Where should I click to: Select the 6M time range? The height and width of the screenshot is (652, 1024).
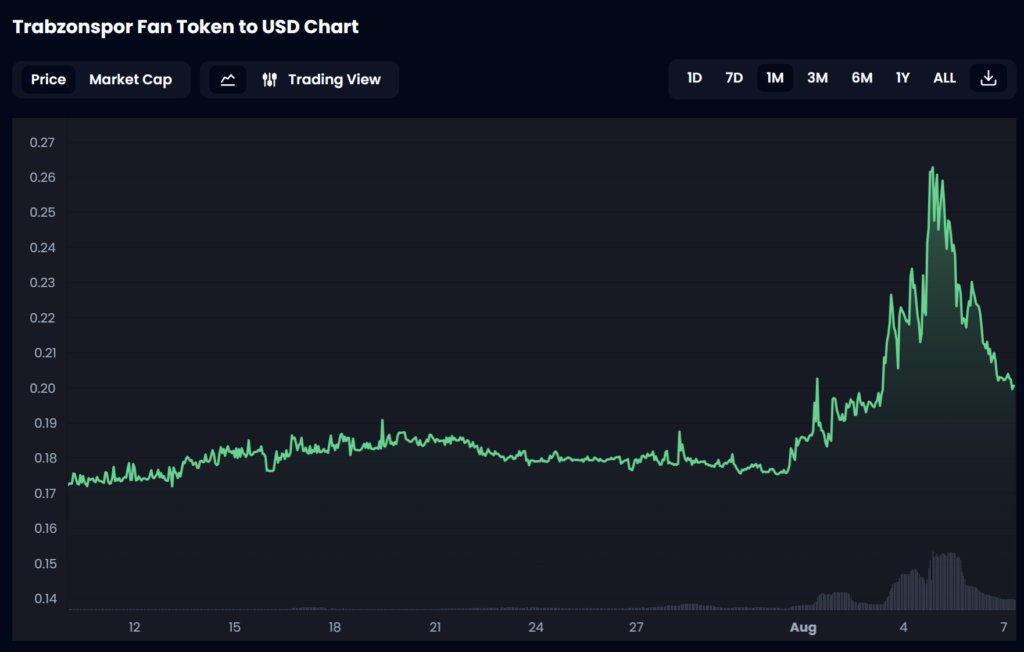pos(861,78)
